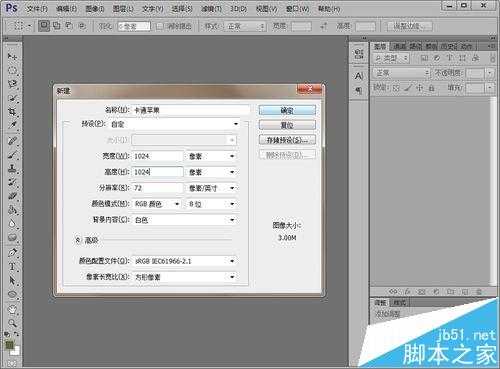Select the Zoom tool

point(12,323)
